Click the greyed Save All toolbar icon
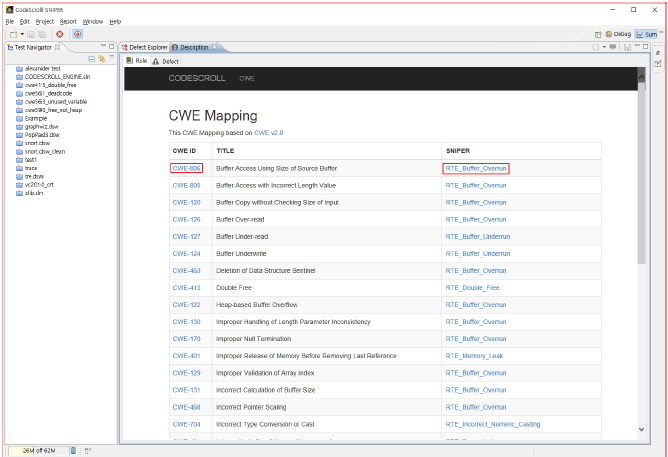This screenshot has width=668, height=457. point(42,34)
